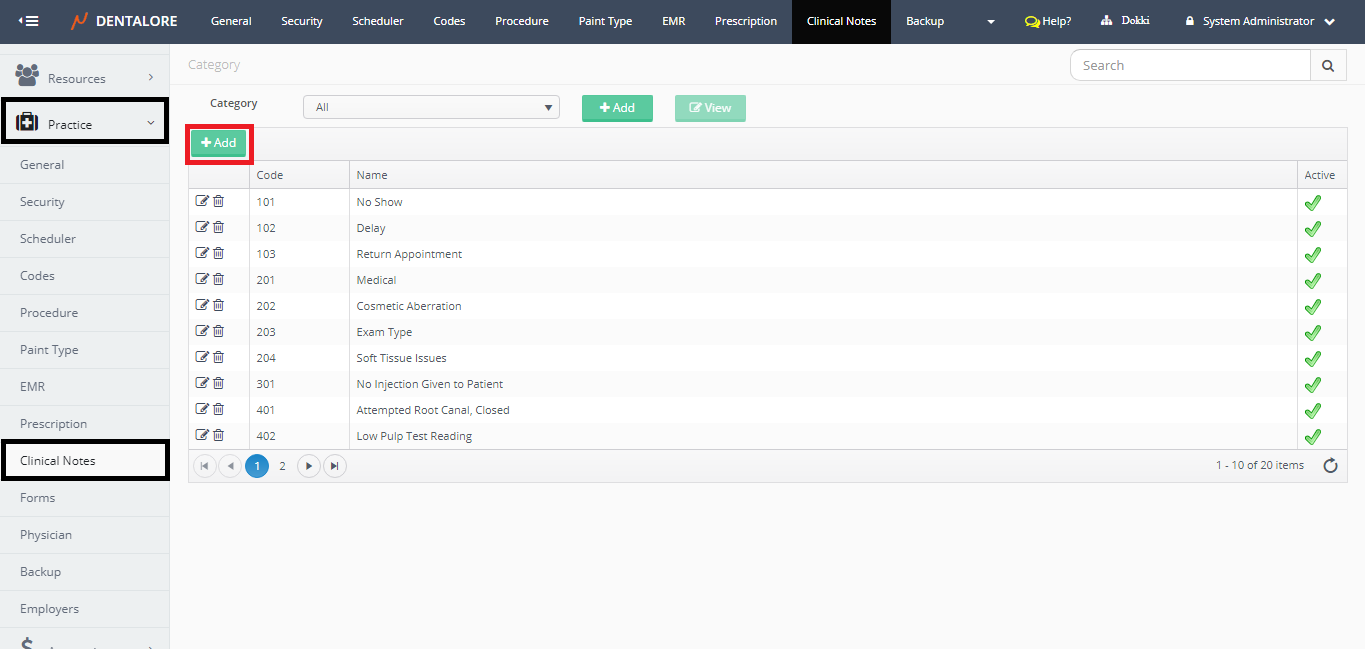Expand System Administrator user menu

[x=1259, y=21]
